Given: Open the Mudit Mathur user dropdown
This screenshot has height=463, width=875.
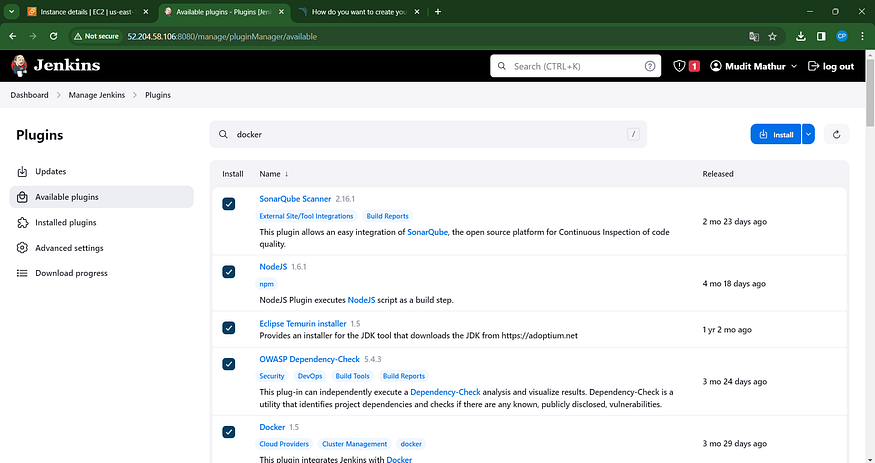Looking at the screenshot, I should (753, 66).
